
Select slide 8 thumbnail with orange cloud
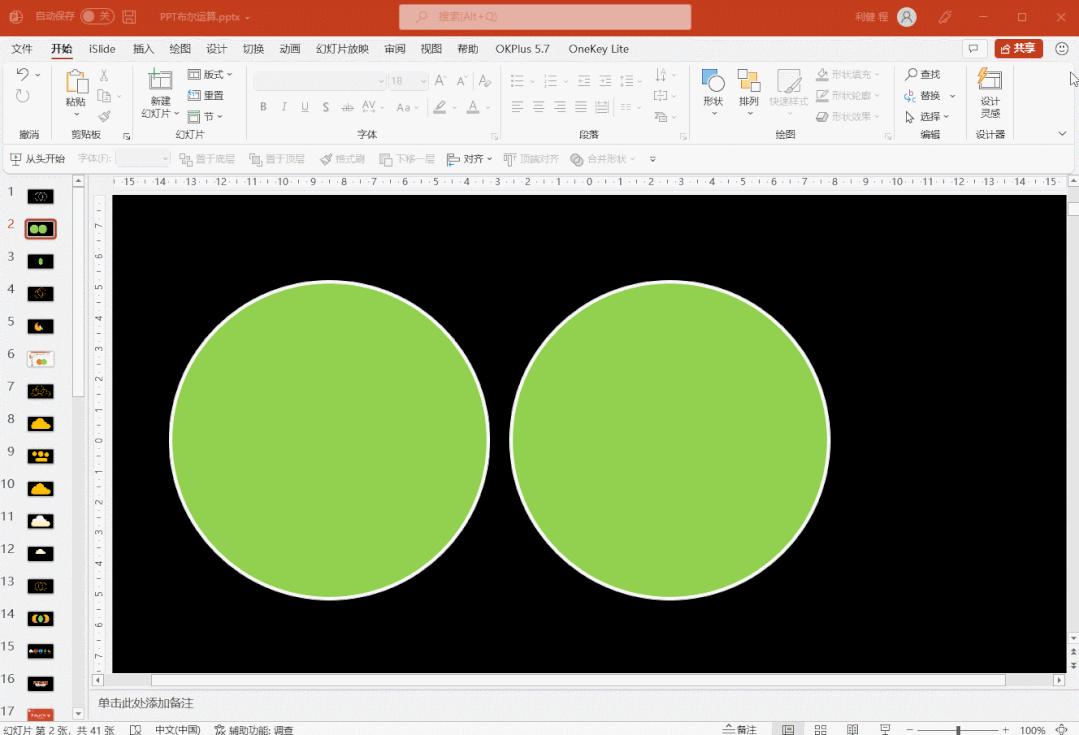point(40,424)
